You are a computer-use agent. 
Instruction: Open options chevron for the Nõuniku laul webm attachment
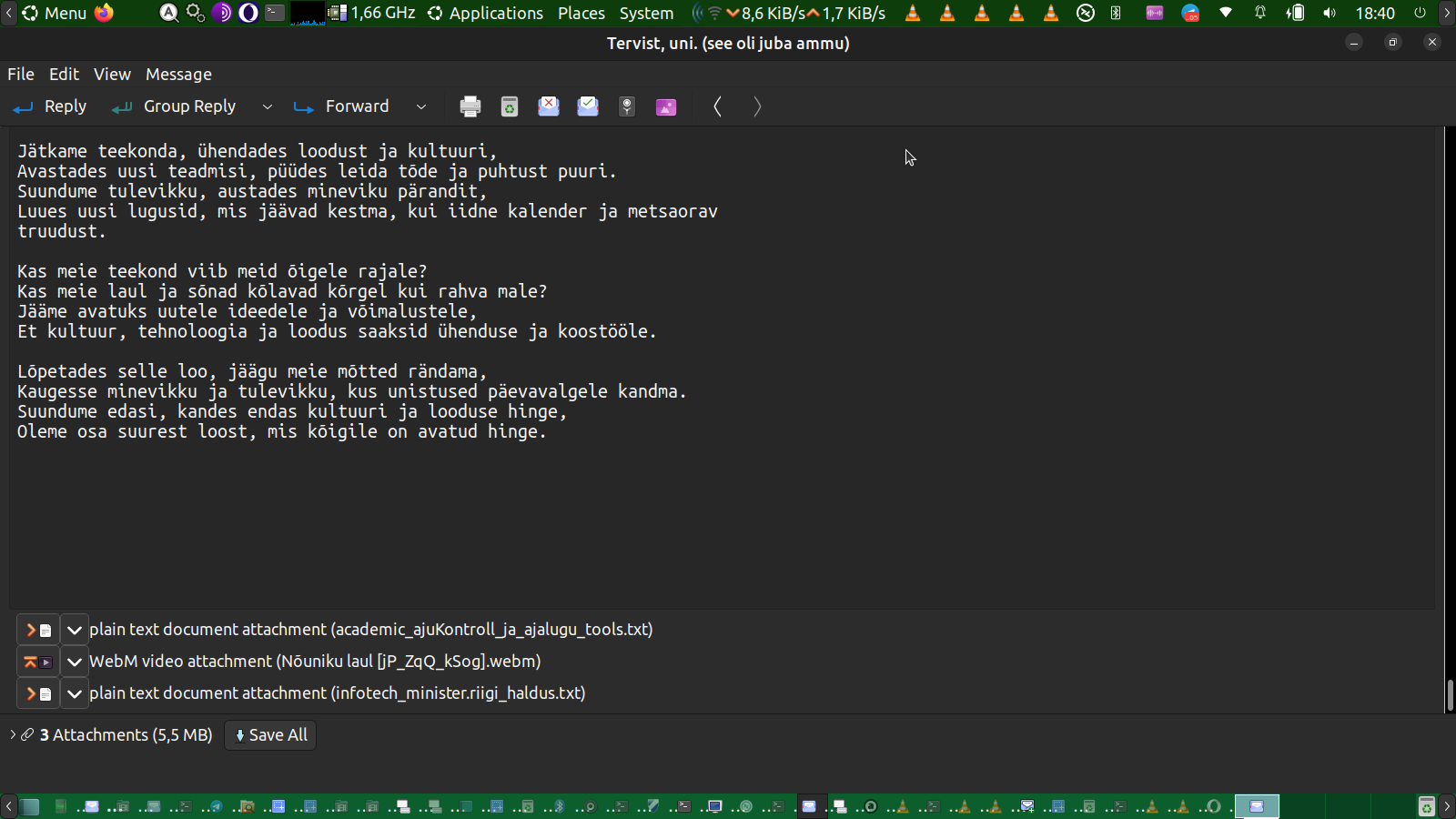pyautogui.click(x=75, y=662)
